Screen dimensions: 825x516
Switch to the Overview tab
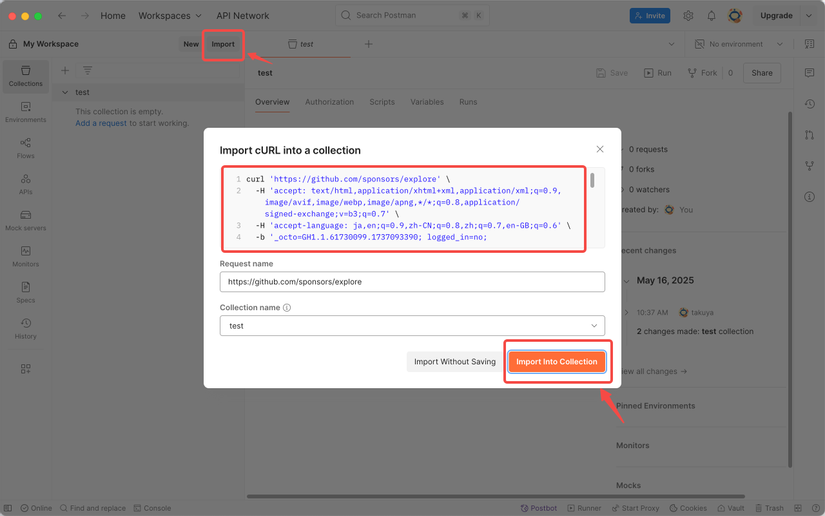click(x=272, y=102)
